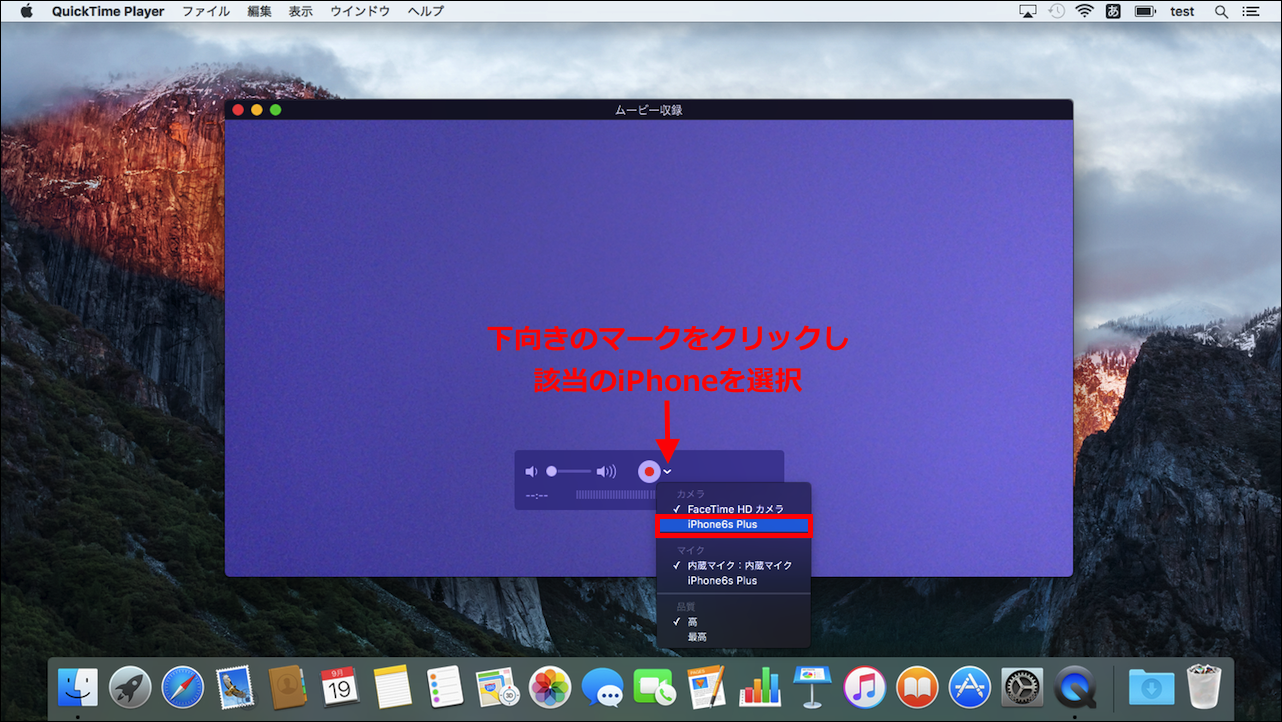The height and width of the screenshot is (722, 1282).
Task: Open the Apple menu
Action: [27, 11]
